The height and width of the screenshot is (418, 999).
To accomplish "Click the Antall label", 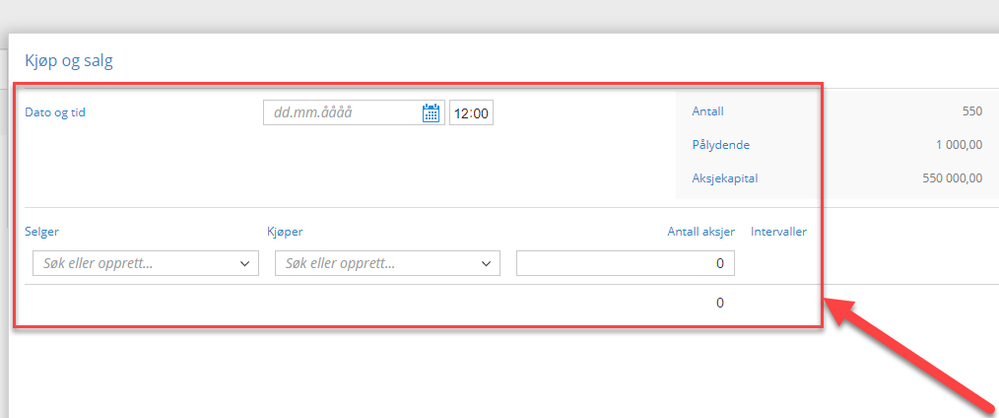I will click(x=708, y=112).
